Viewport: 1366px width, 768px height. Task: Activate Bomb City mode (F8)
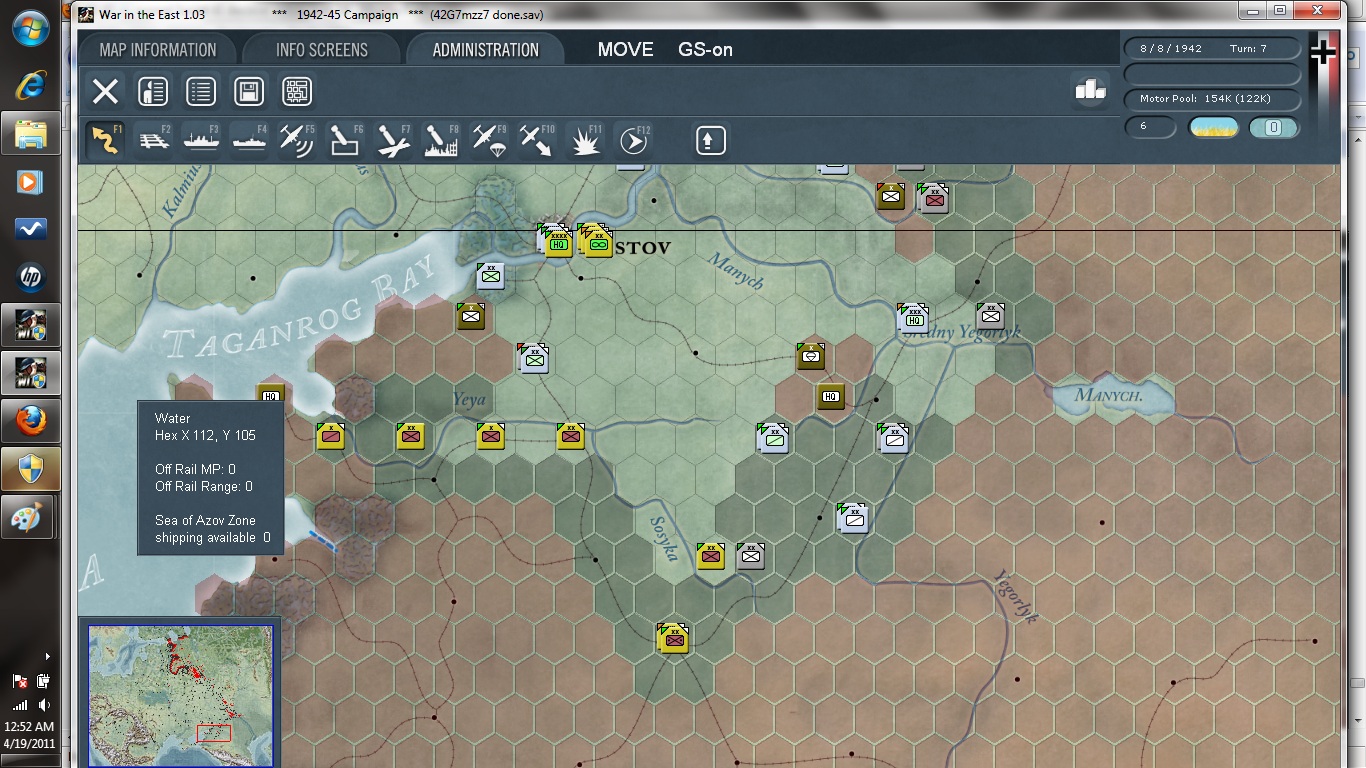(441, 140)
